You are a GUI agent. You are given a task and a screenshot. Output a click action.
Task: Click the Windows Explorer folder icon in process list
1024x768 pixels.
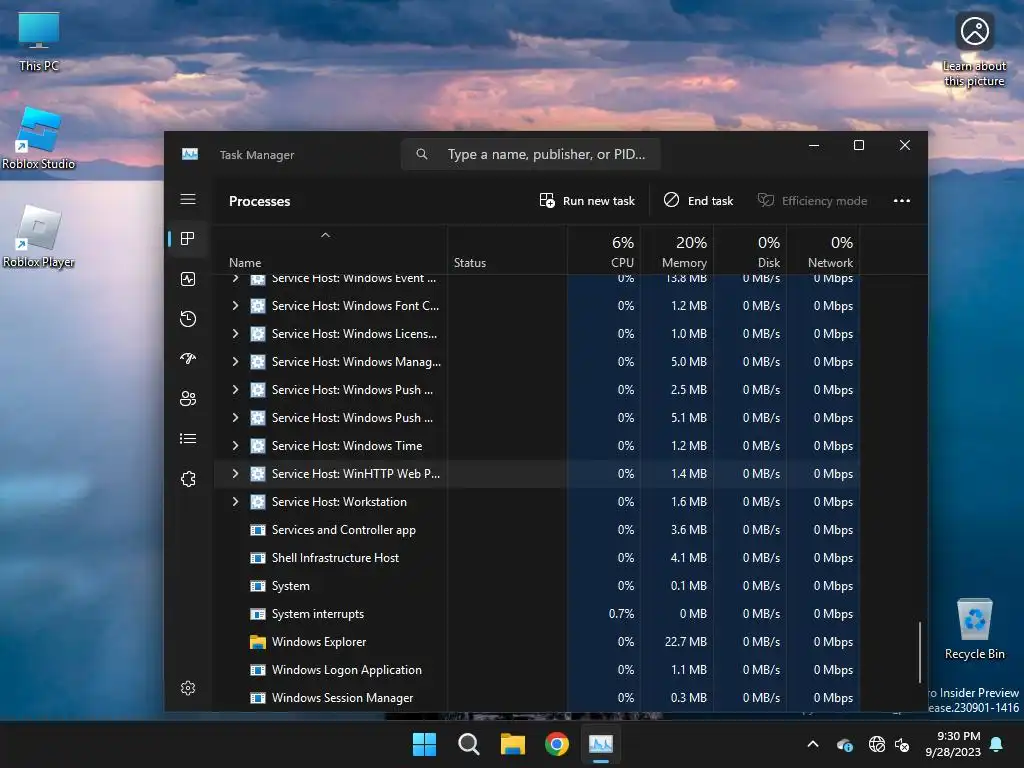click(x=258, y=642)
